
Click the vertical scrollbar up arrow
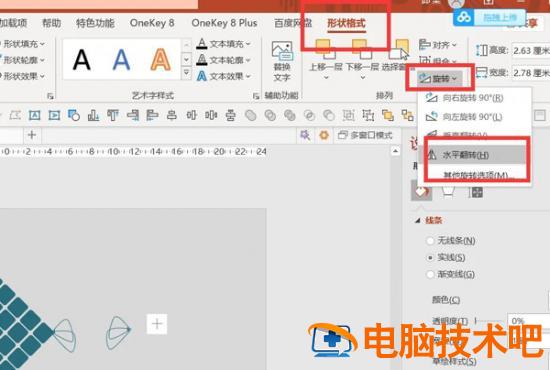(395, 151)
